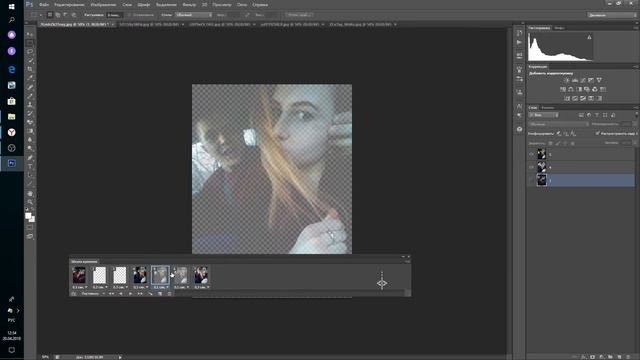Toggle lock image pixels
640x360 pixels.
coord(558,143)
